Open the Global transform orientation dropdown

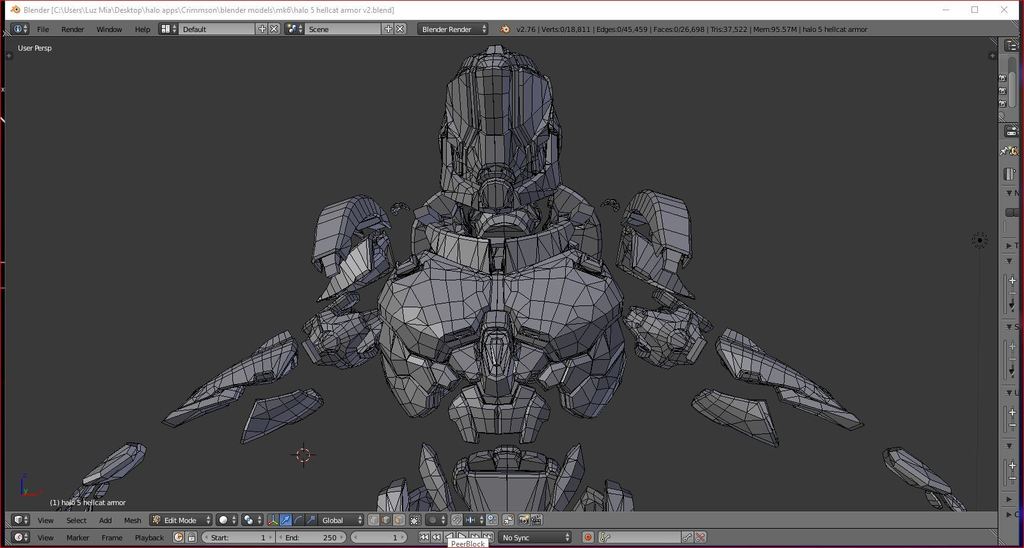coord(341,520)
